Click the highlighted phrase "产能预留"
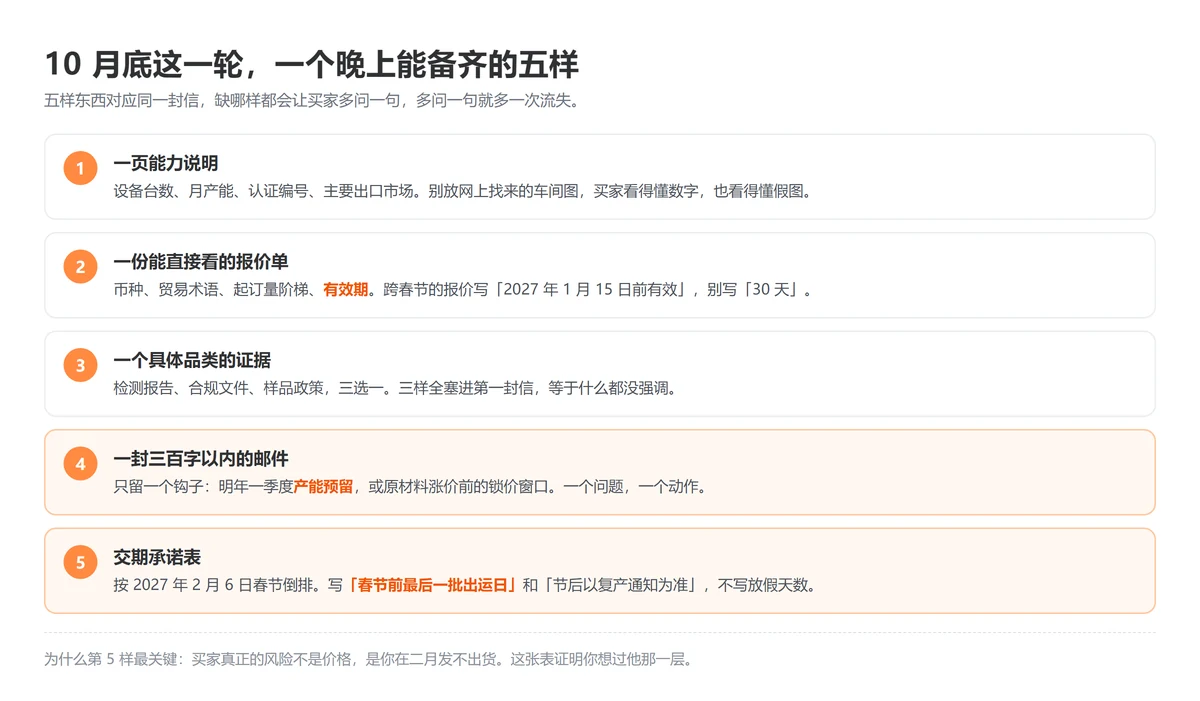The width and height of the screenshot is (1200, 701). coord(323,487)
